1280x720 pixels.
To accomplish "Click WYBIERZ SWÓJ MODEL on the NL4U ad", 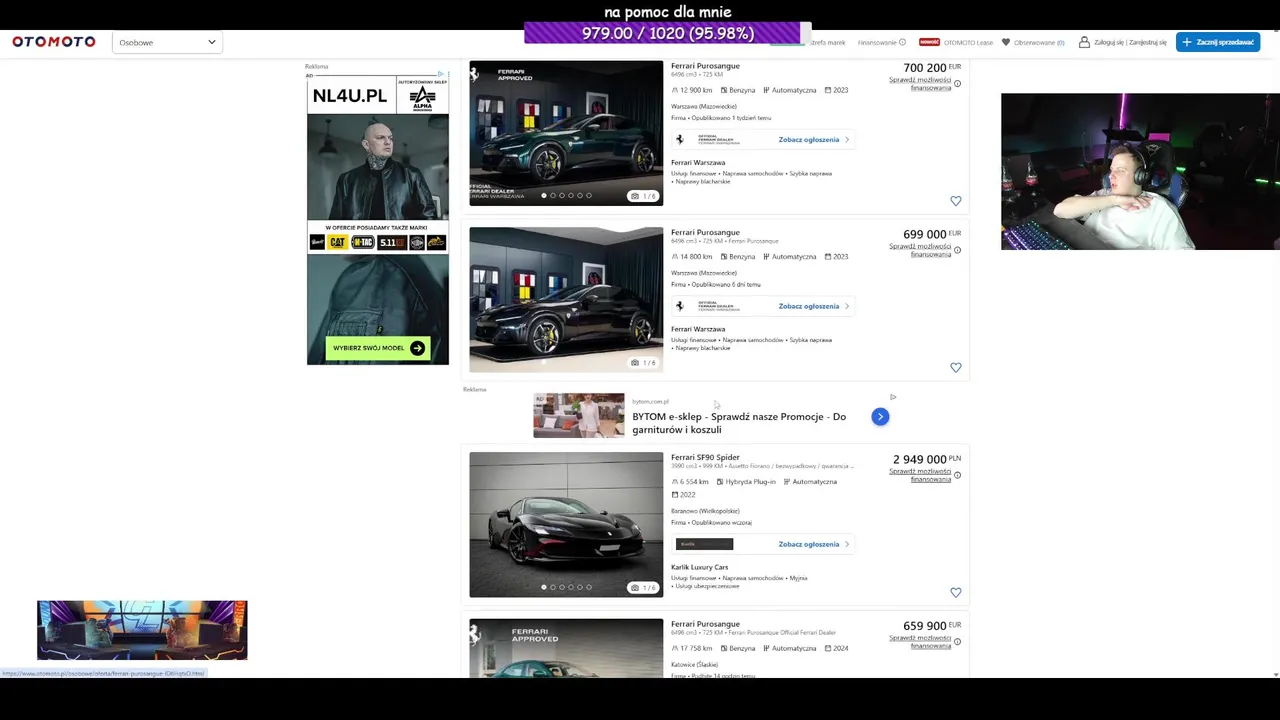I will (378, 348).
